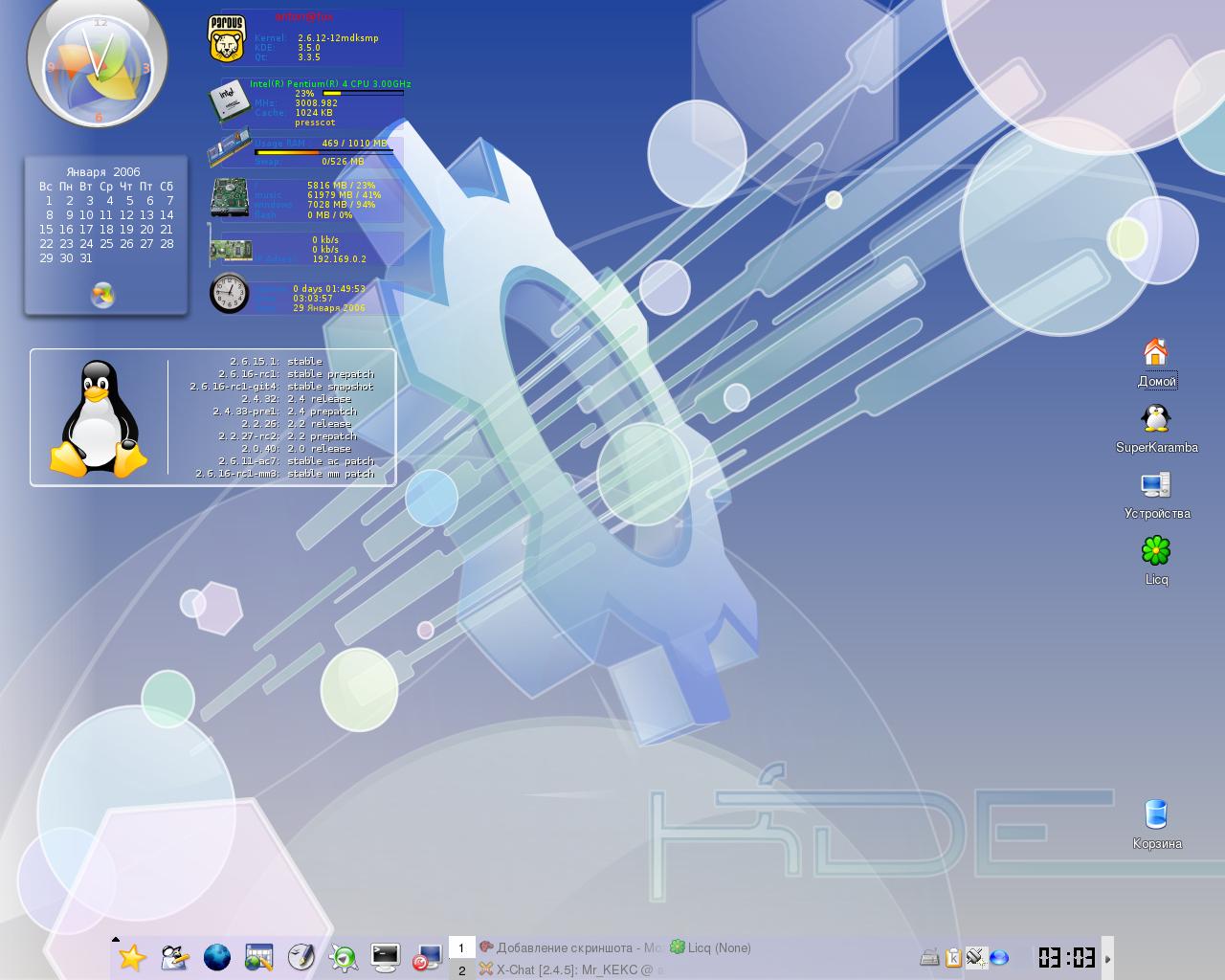Open the SuperKaramba desktop icon
The width and height of the screenshot is (1225, 980).
[x=1156, y=429]
